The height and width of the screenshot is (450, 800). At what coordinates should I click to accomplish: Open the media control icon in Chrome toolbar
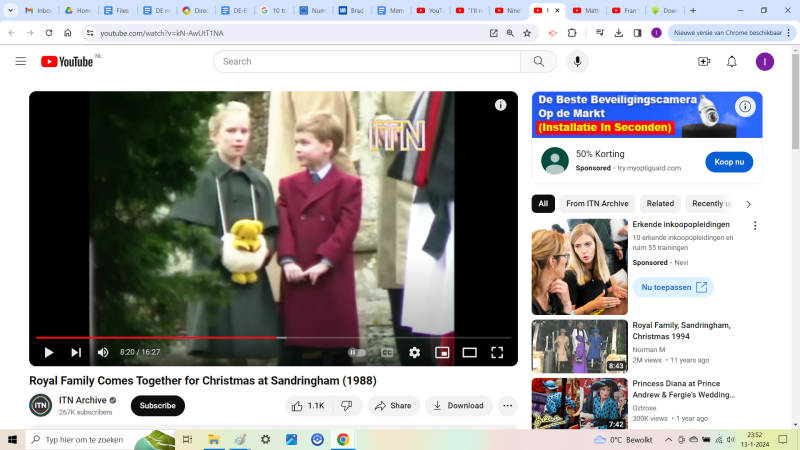tap(600, 33)
